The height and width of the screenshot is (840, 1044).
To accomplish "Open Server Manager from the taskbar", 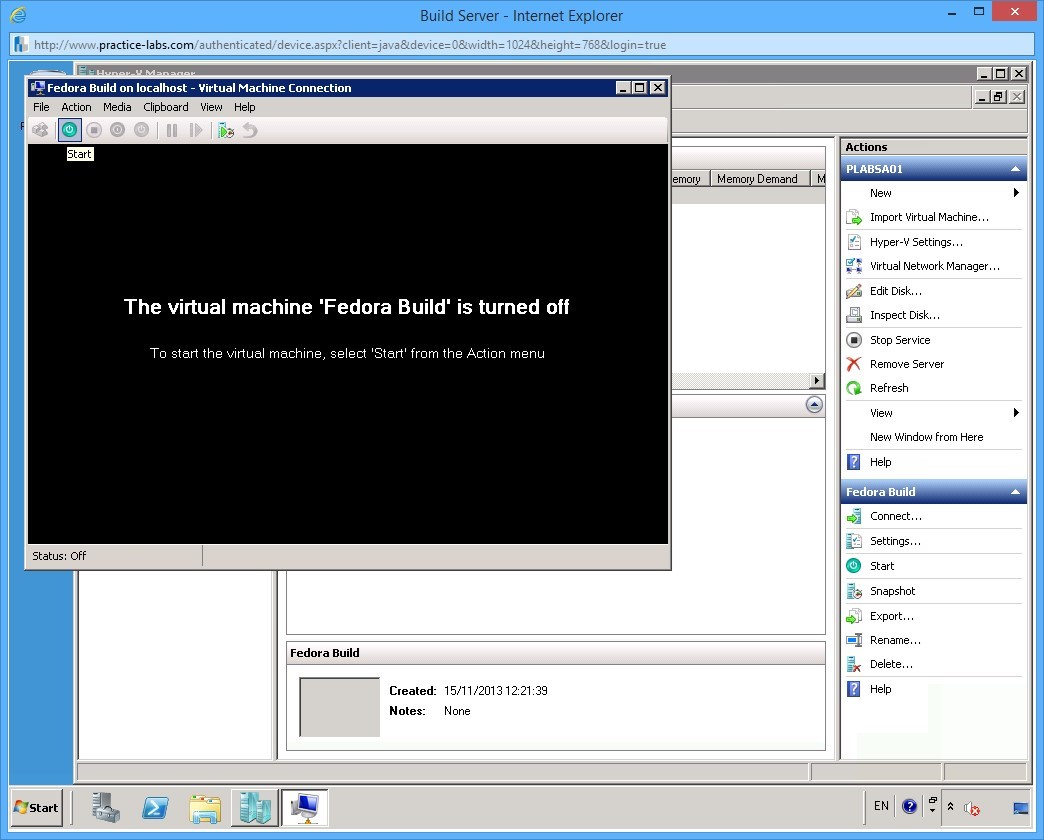I will [x=106, y=807].
